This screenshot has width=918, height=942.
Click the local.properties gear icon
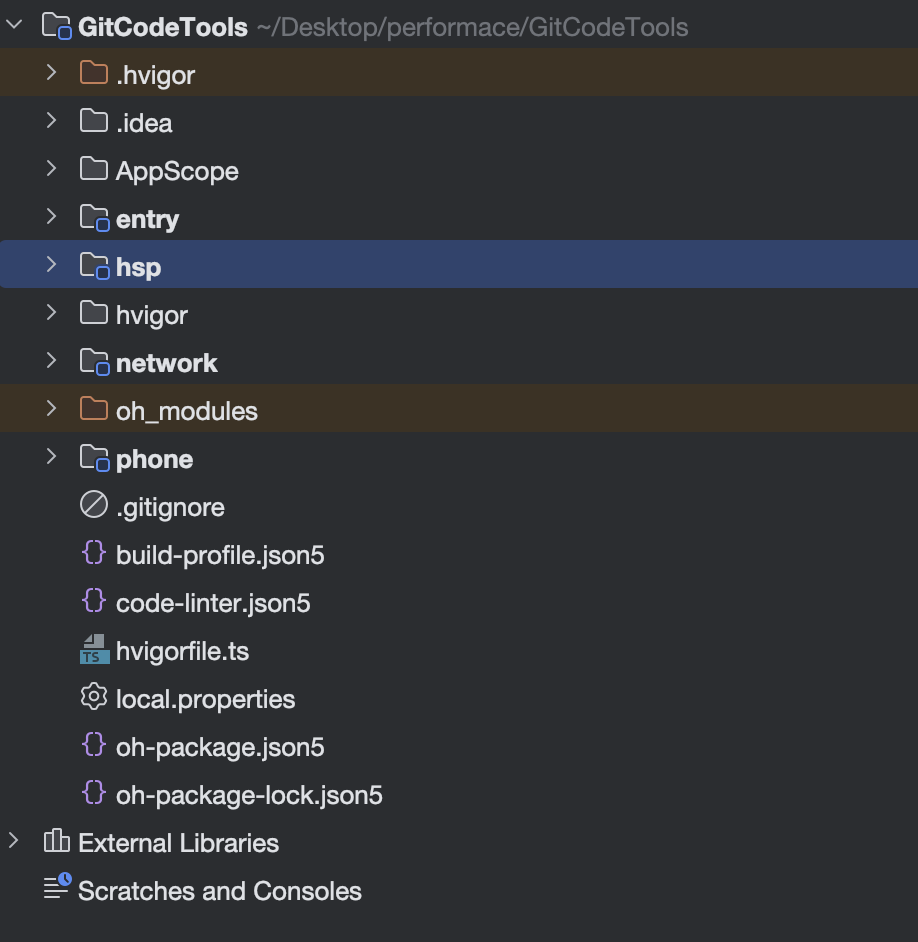[94, 699]
